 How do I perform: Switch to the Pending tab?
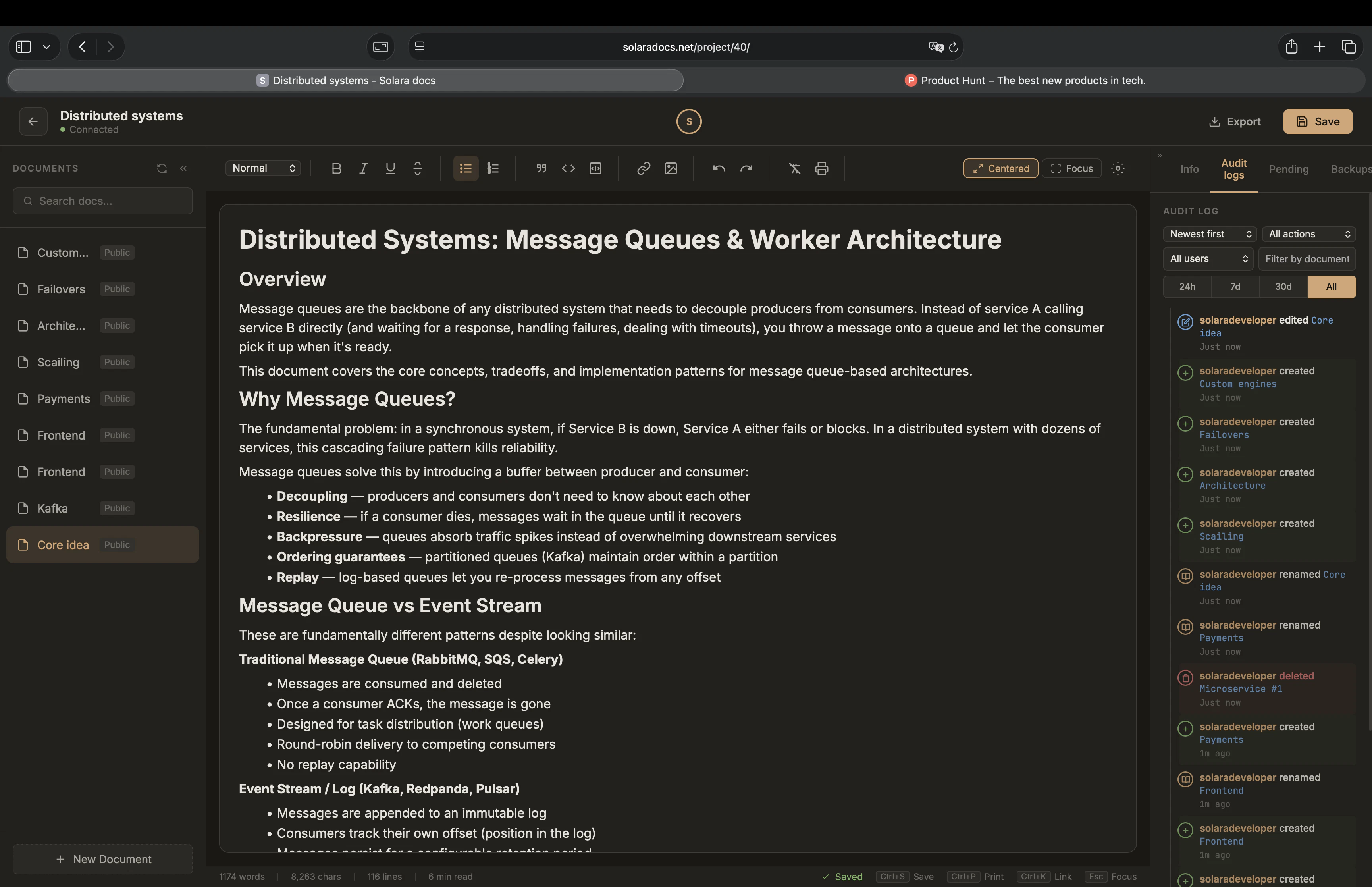1288,169
